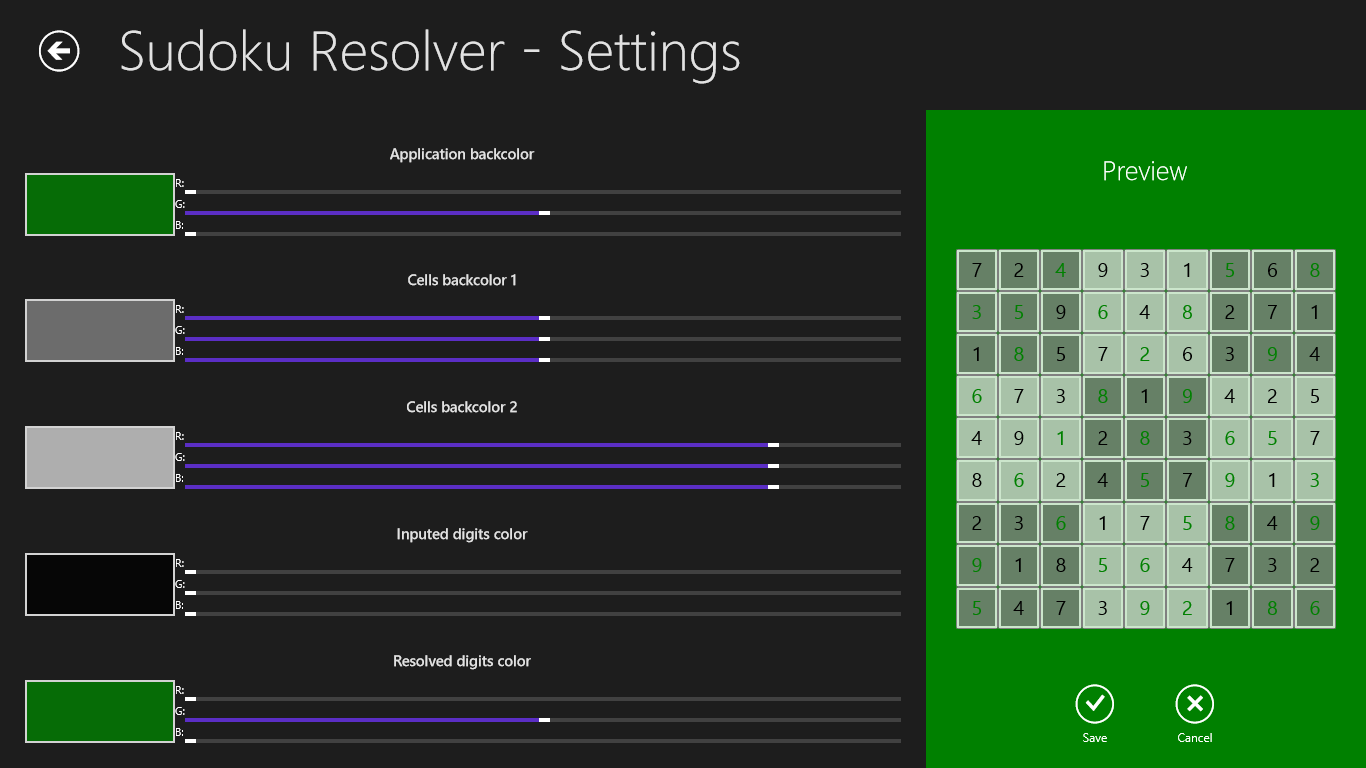1366x768 pixels.
Task: Click Application backcolor G slider handle
Action: (544, 213)
